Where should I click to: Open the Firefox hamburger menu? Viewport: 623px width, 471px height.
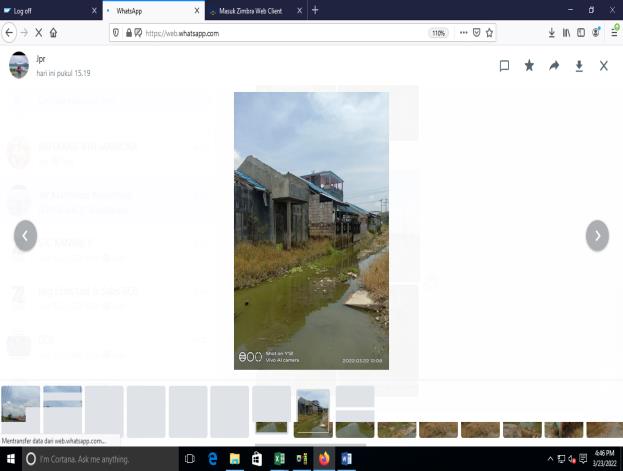[x=614, y=33]
